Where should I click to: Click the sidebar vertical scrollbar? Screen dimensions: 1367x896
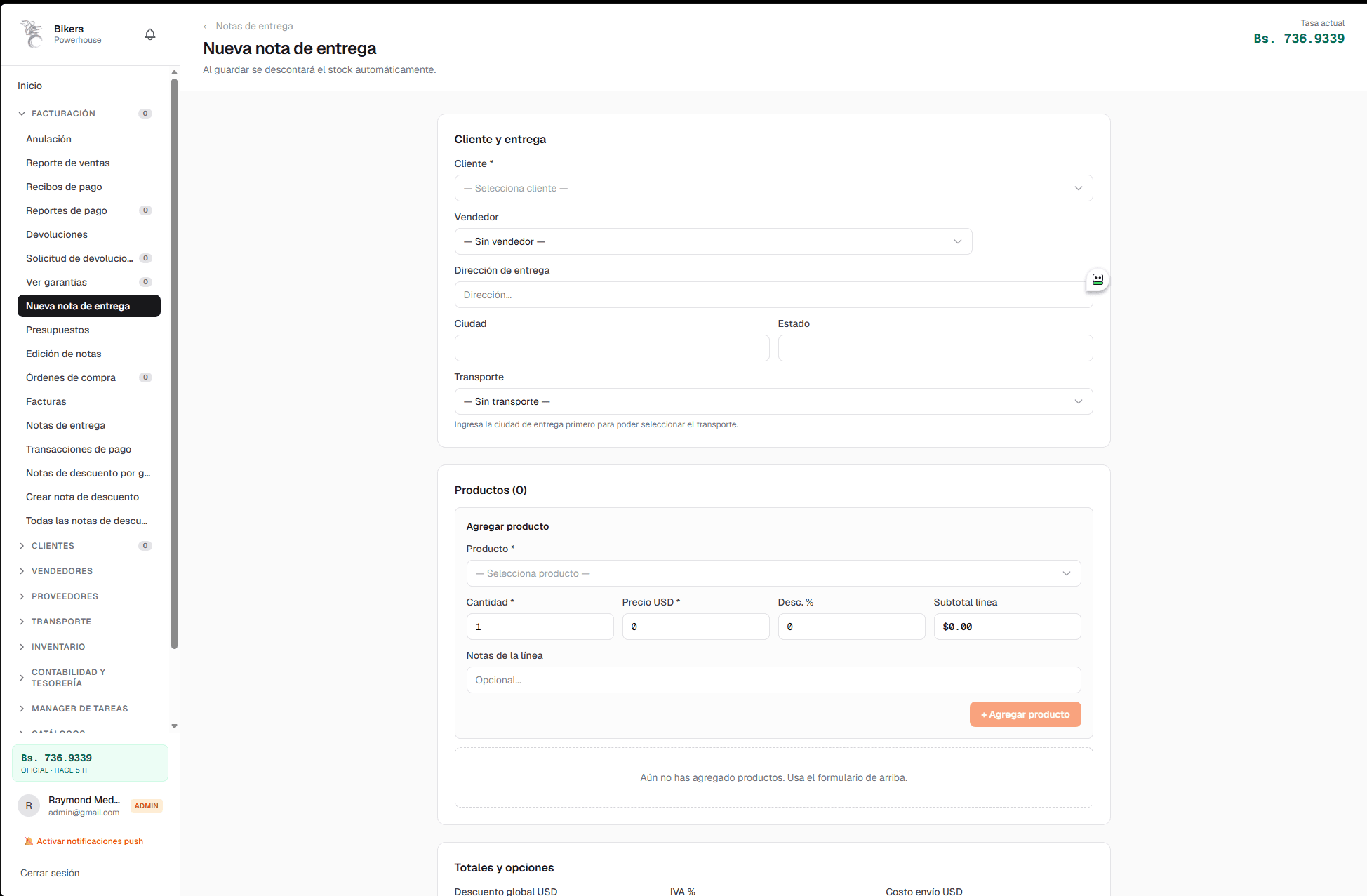tap(174, 363)
